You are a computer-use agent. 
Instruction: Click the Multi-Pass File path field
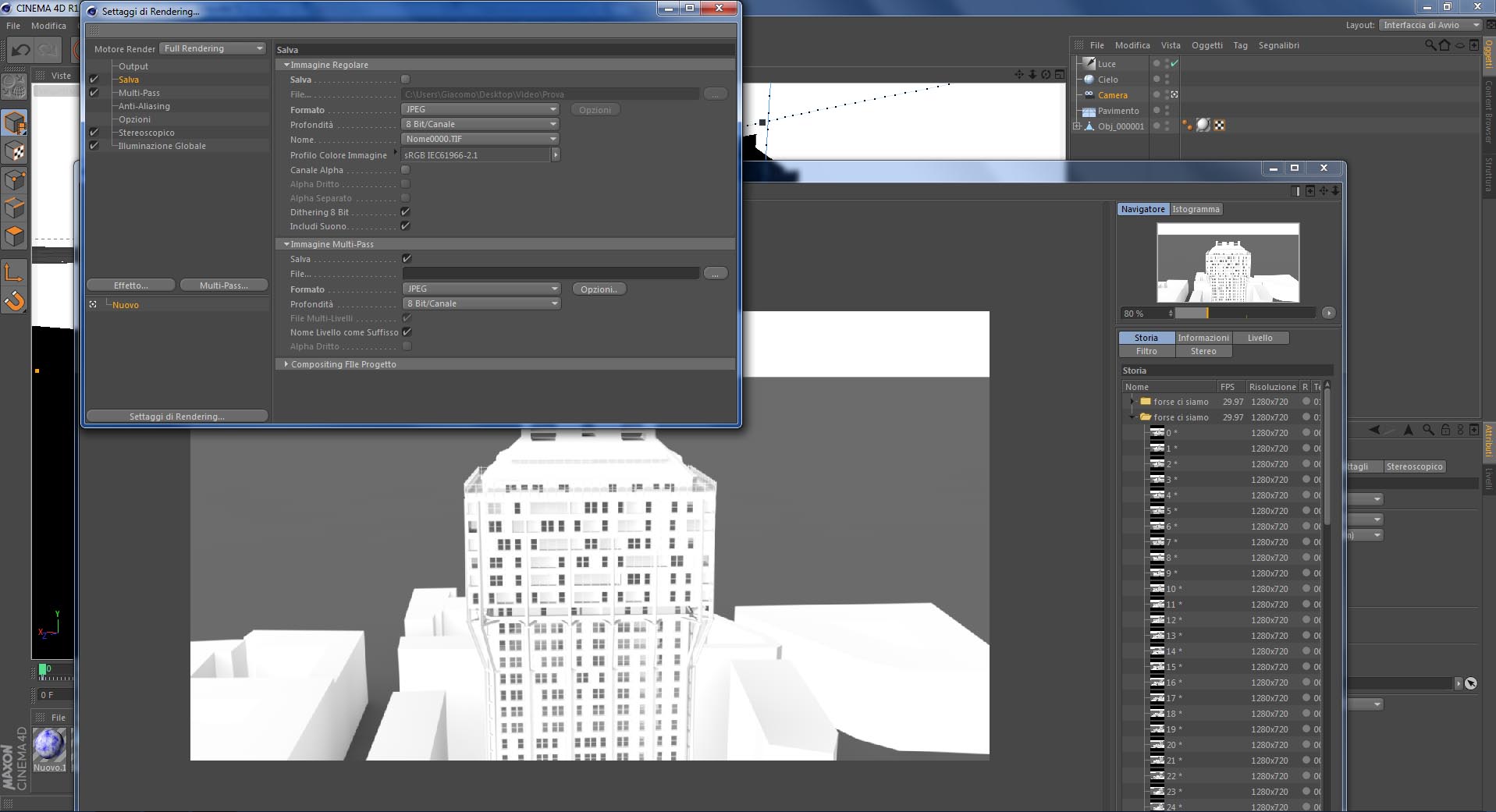coord(551,274)
